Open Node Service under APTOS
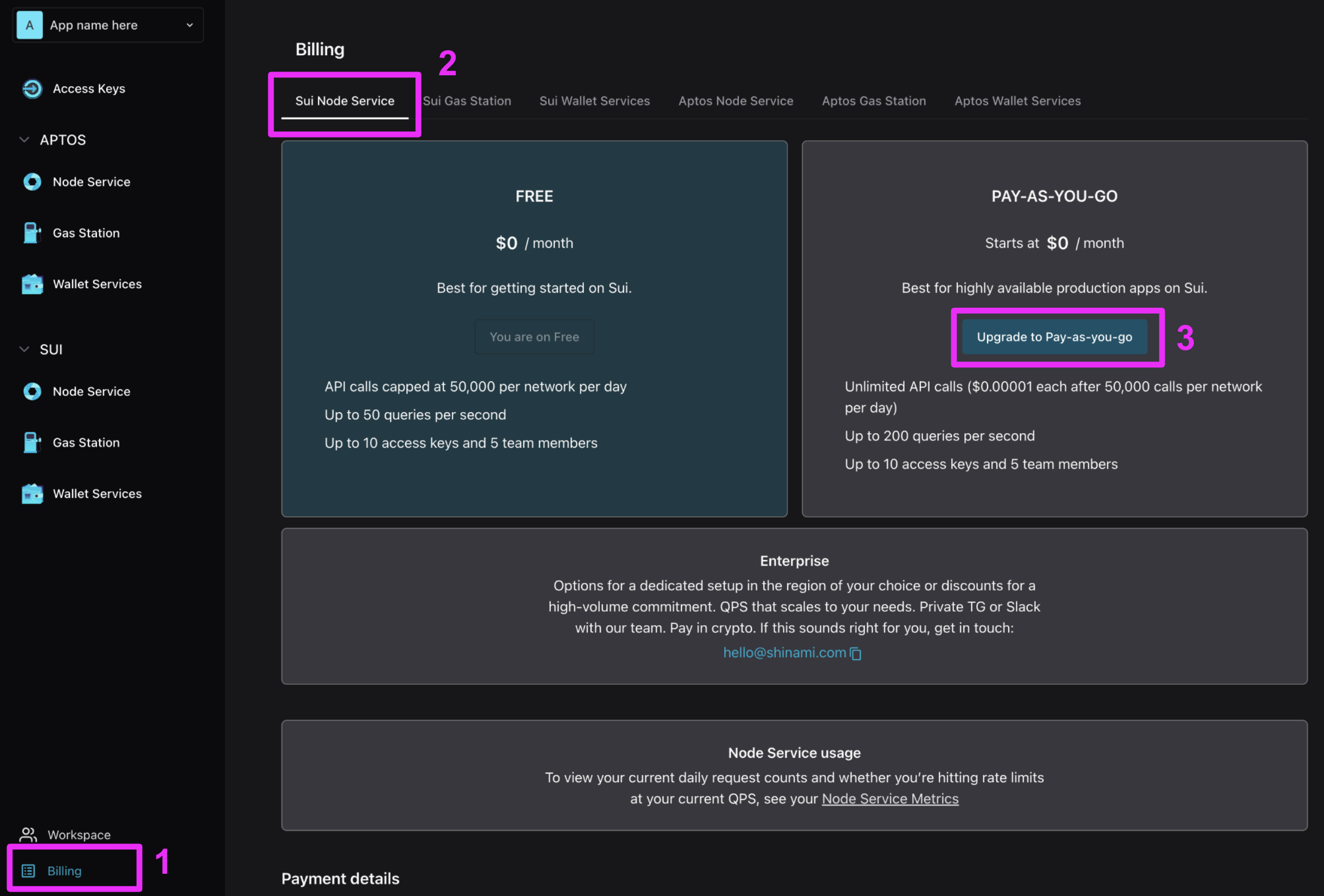The image size is (1324, 896). [92, 181]
